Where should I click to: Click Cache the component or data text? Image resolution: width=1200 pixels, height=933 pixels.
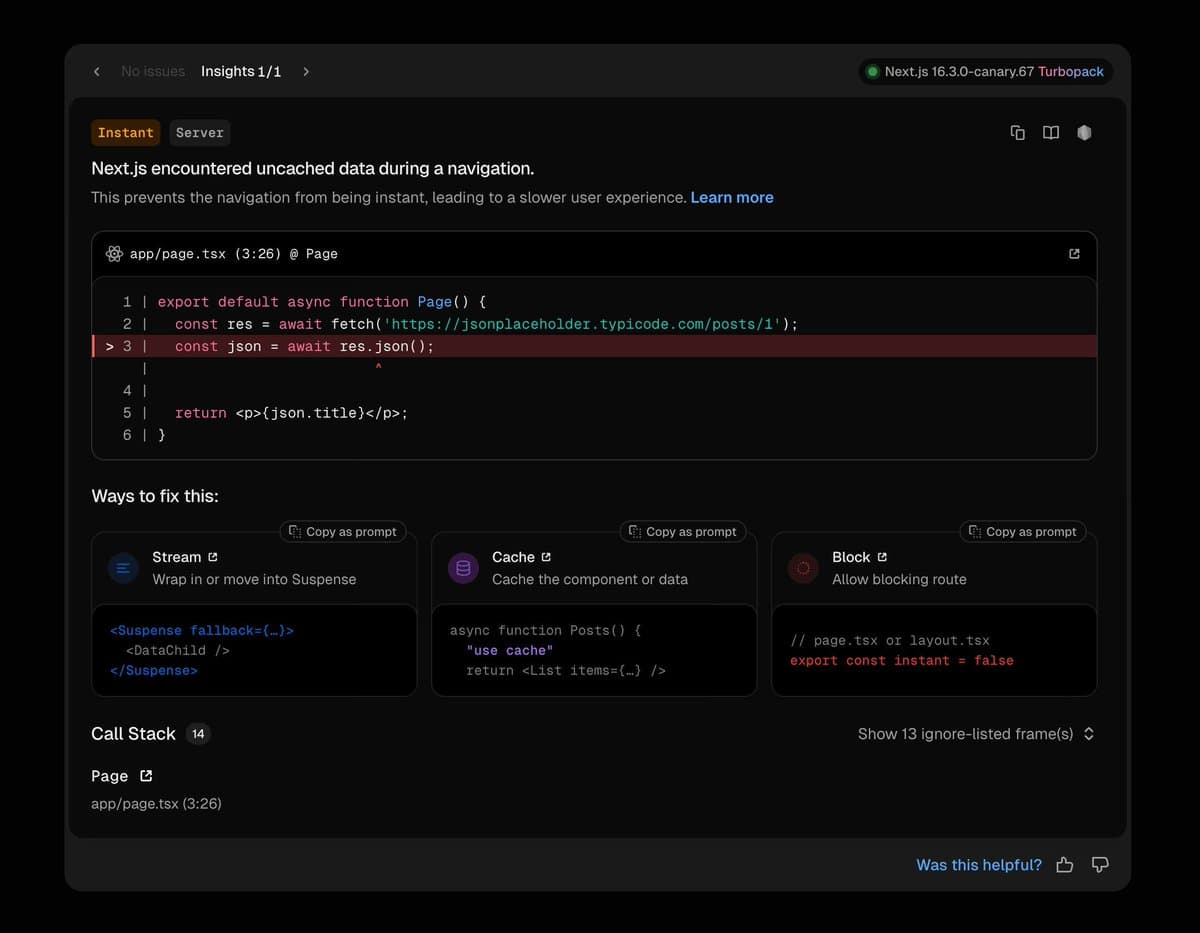[590, 579]
